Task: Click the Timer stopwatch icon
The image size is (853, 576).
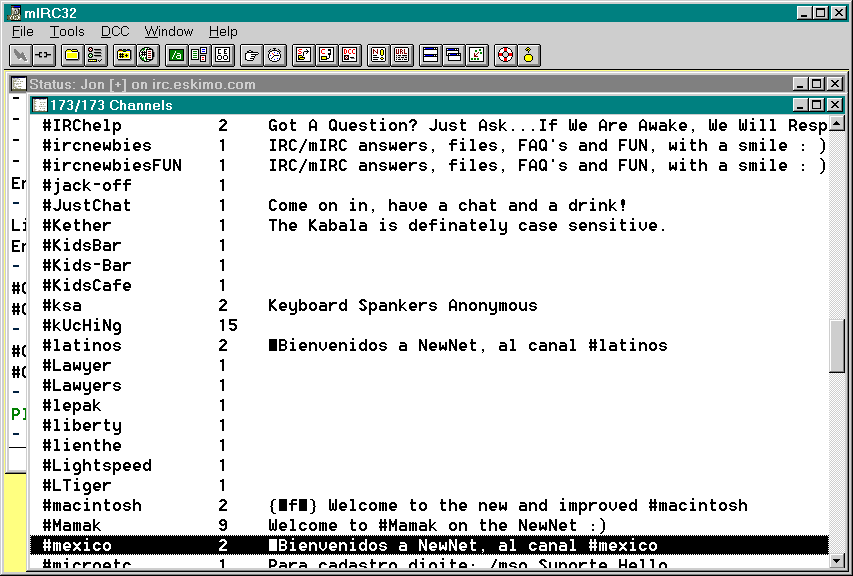Action: click(x=275, y=55)
